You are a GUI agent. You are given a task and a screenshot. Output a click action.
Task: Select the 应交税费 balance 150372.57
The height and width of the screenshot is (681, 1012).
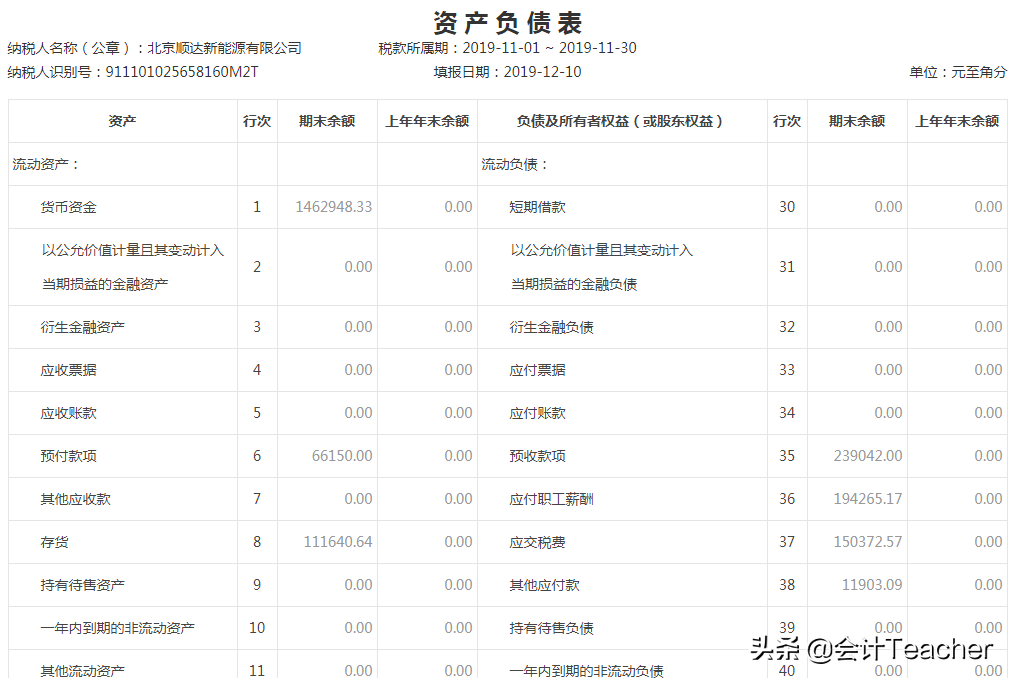868,542
